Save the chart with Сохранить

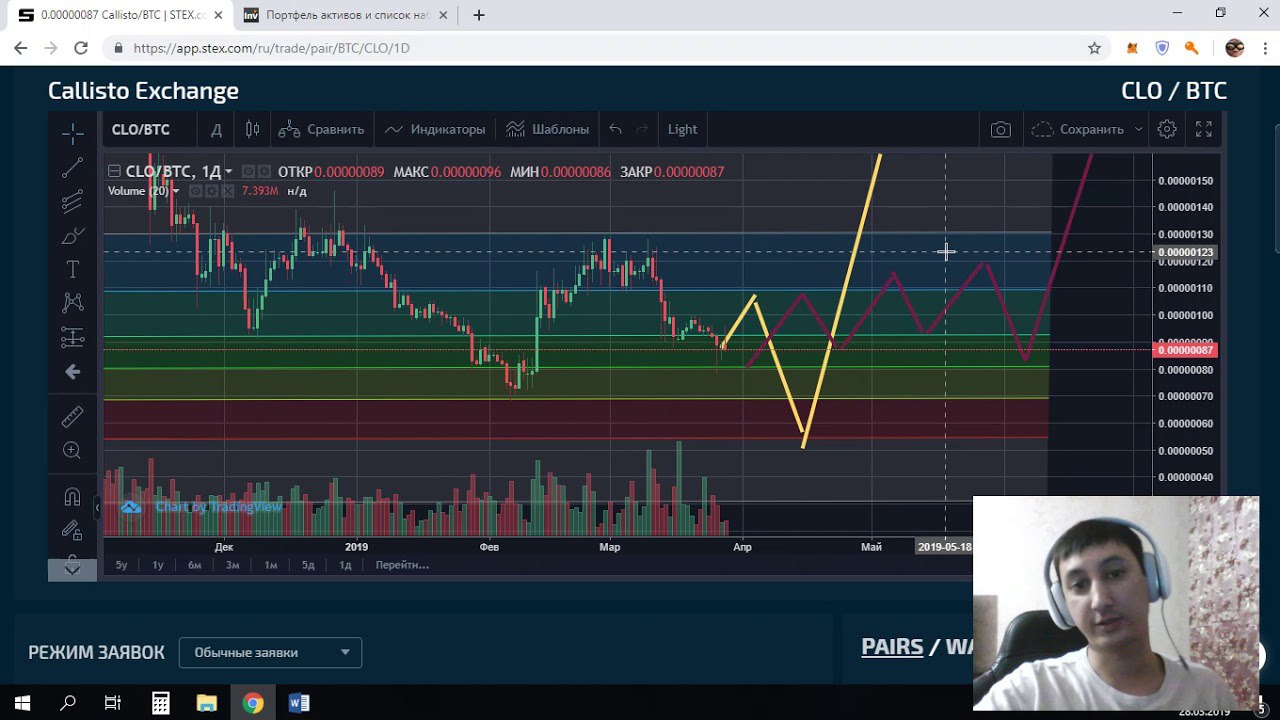[1078, 129]
